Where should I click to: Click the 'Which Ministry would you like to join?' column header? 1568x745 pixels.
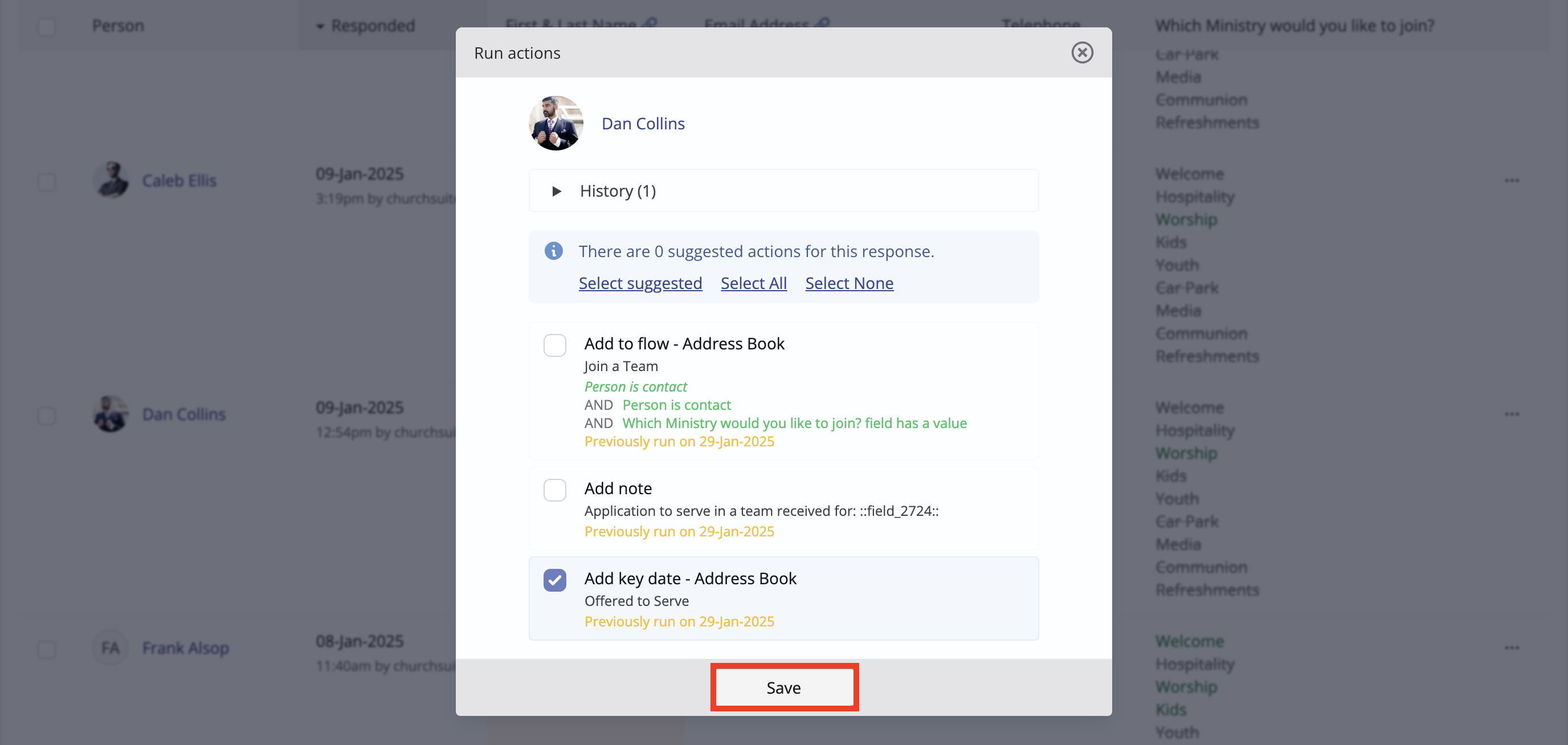1295,26
